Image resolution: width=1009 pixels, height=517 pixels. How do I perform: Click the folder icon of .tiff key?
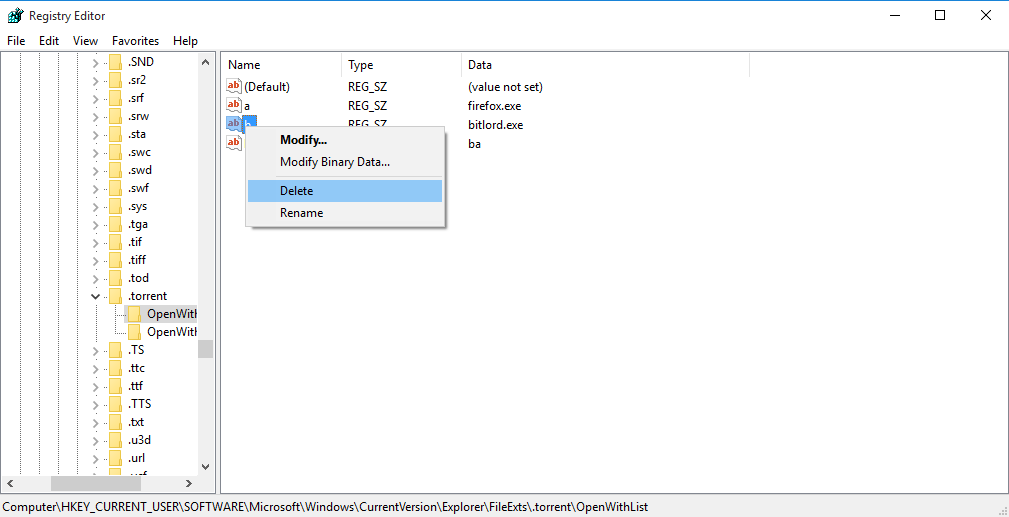[115, 261]
